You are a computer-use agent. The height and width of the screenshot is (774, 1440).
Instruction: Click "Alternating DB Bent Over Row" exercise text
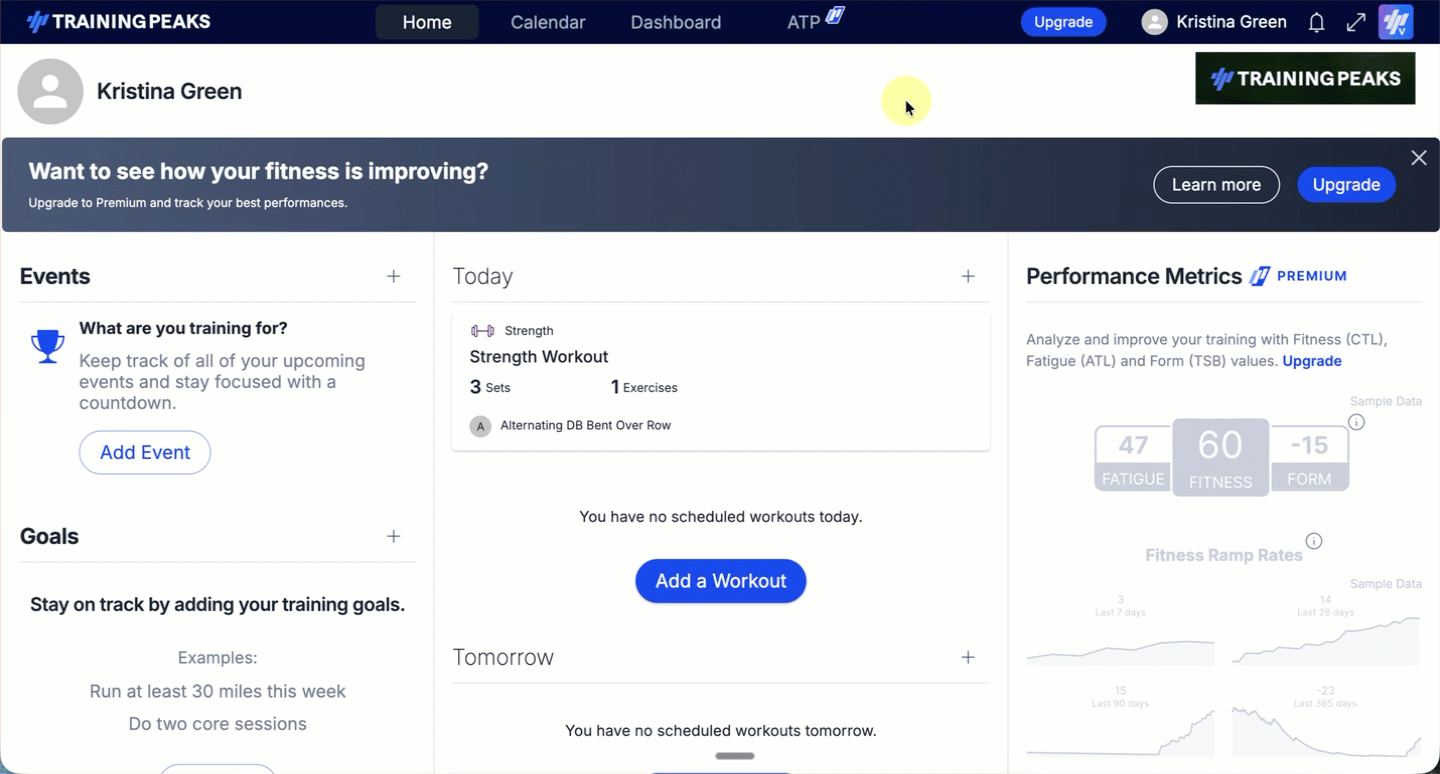586,426
